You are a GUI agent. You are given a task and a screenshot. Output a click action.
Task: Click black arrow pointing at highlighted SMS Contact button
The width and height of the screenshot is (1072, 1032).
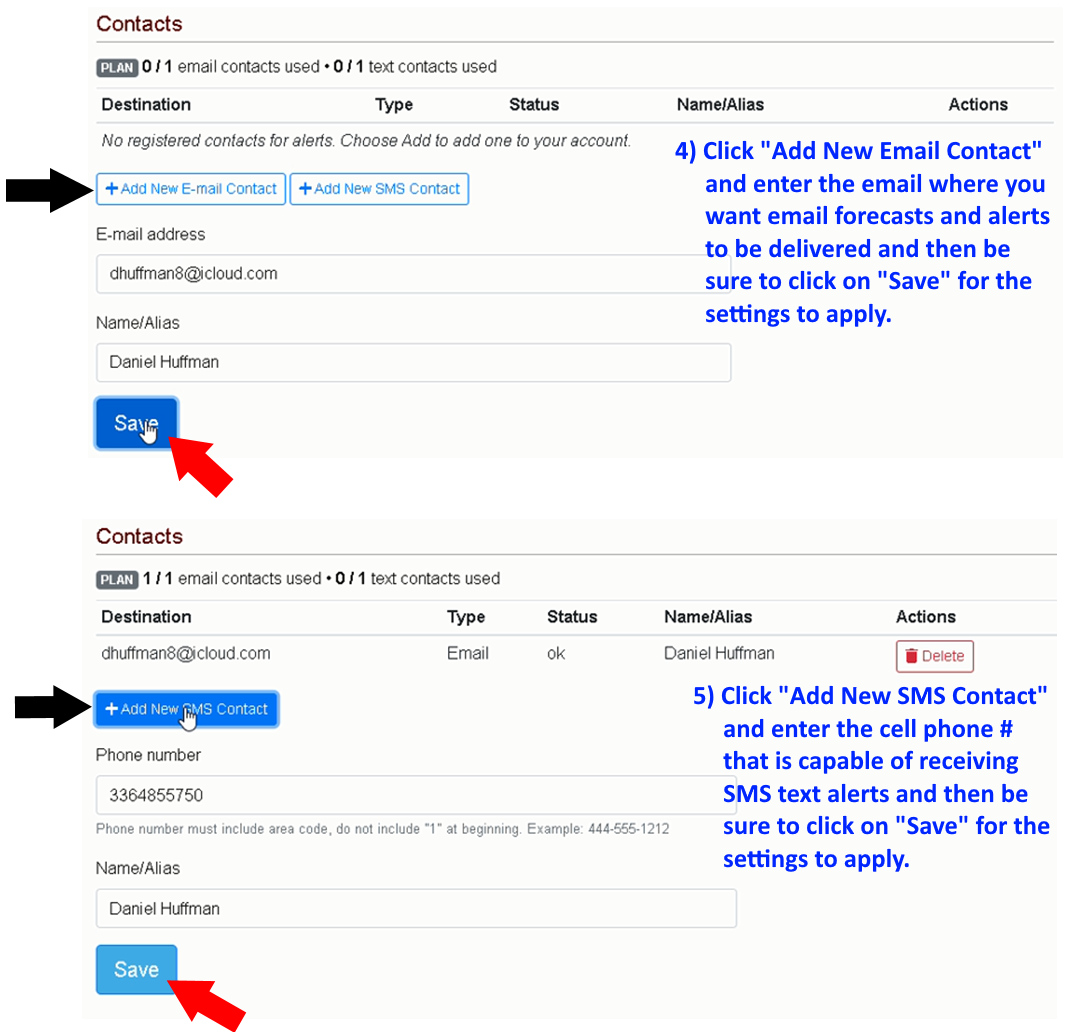(x=52, y=708)
